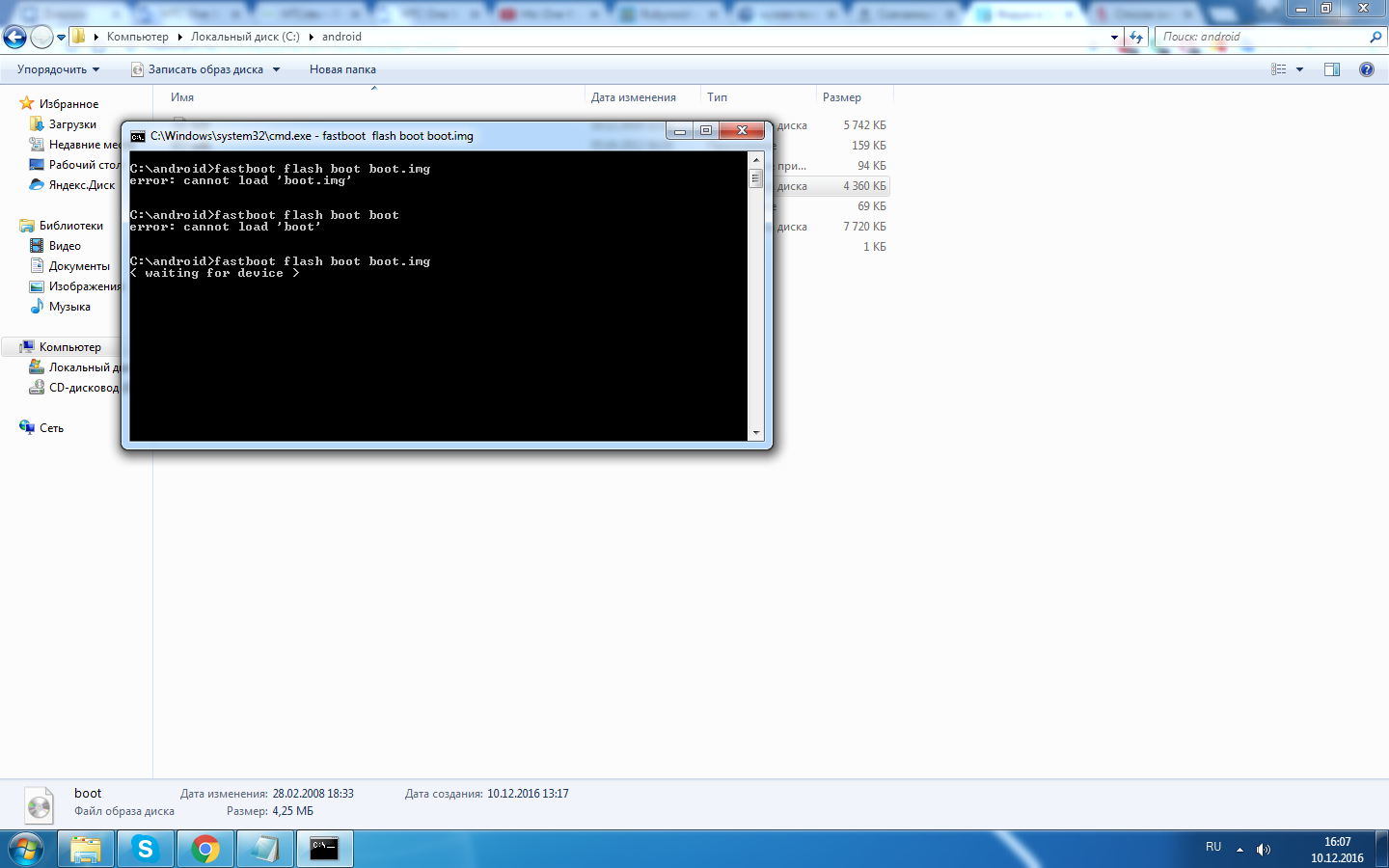Image resolution: width=1389 pixels, height=868 pixels.
Task: Switch to the cmd.exe taskbar window
Action: tap(324, 849)
